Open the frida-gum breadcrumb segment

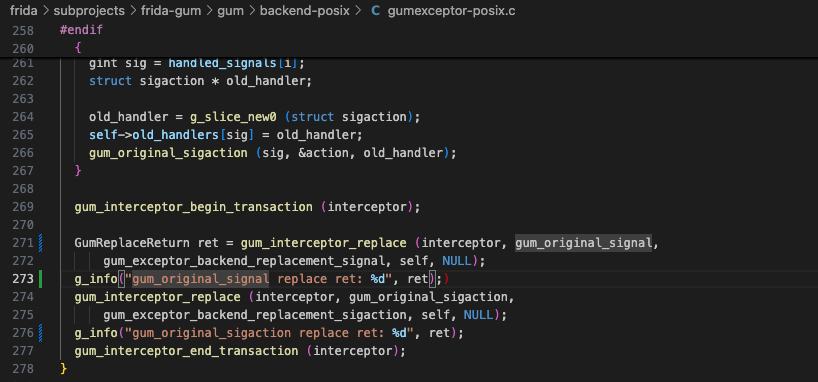click(x=171, y=10)
